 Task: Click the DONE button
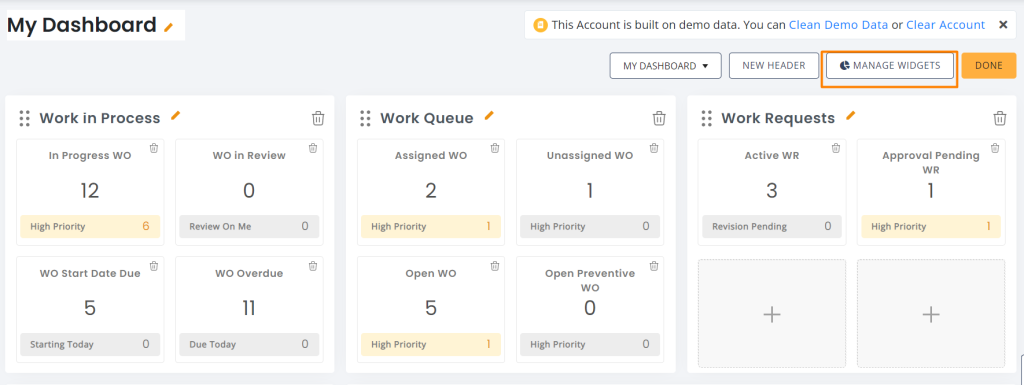click(989, 66)
